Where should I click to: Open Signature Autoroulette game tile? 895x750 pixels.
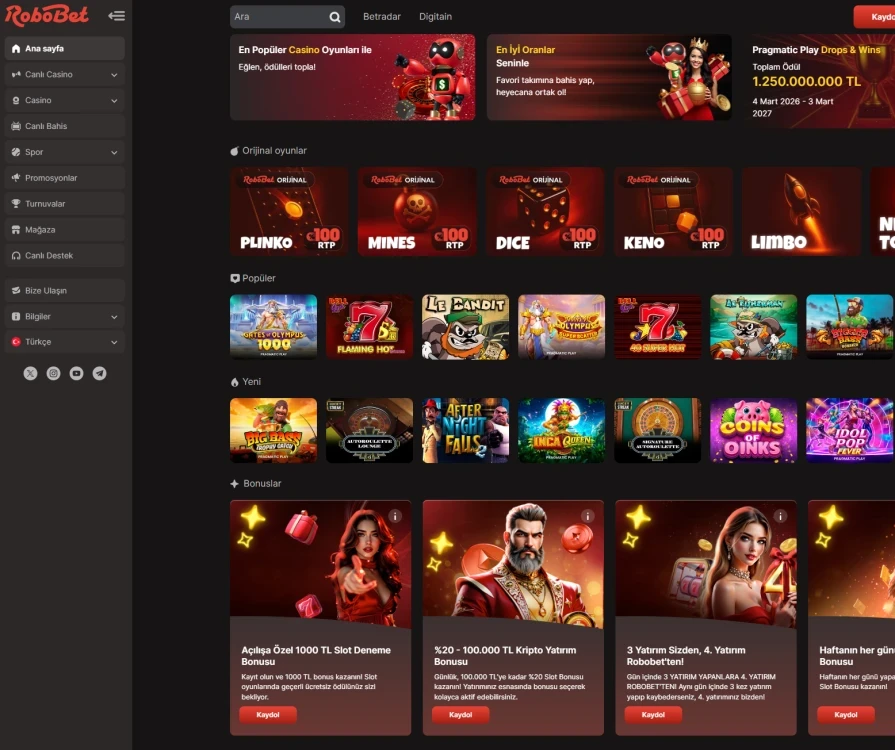[658, 430]
